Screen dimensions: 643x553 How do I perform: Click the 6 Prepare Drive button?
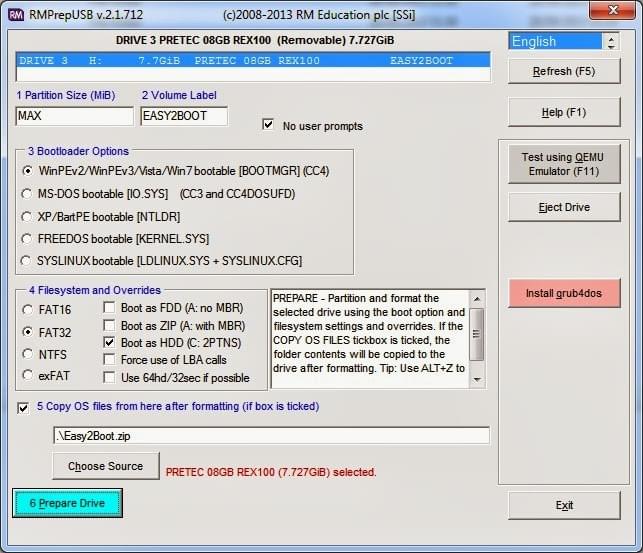click(67, 503)
